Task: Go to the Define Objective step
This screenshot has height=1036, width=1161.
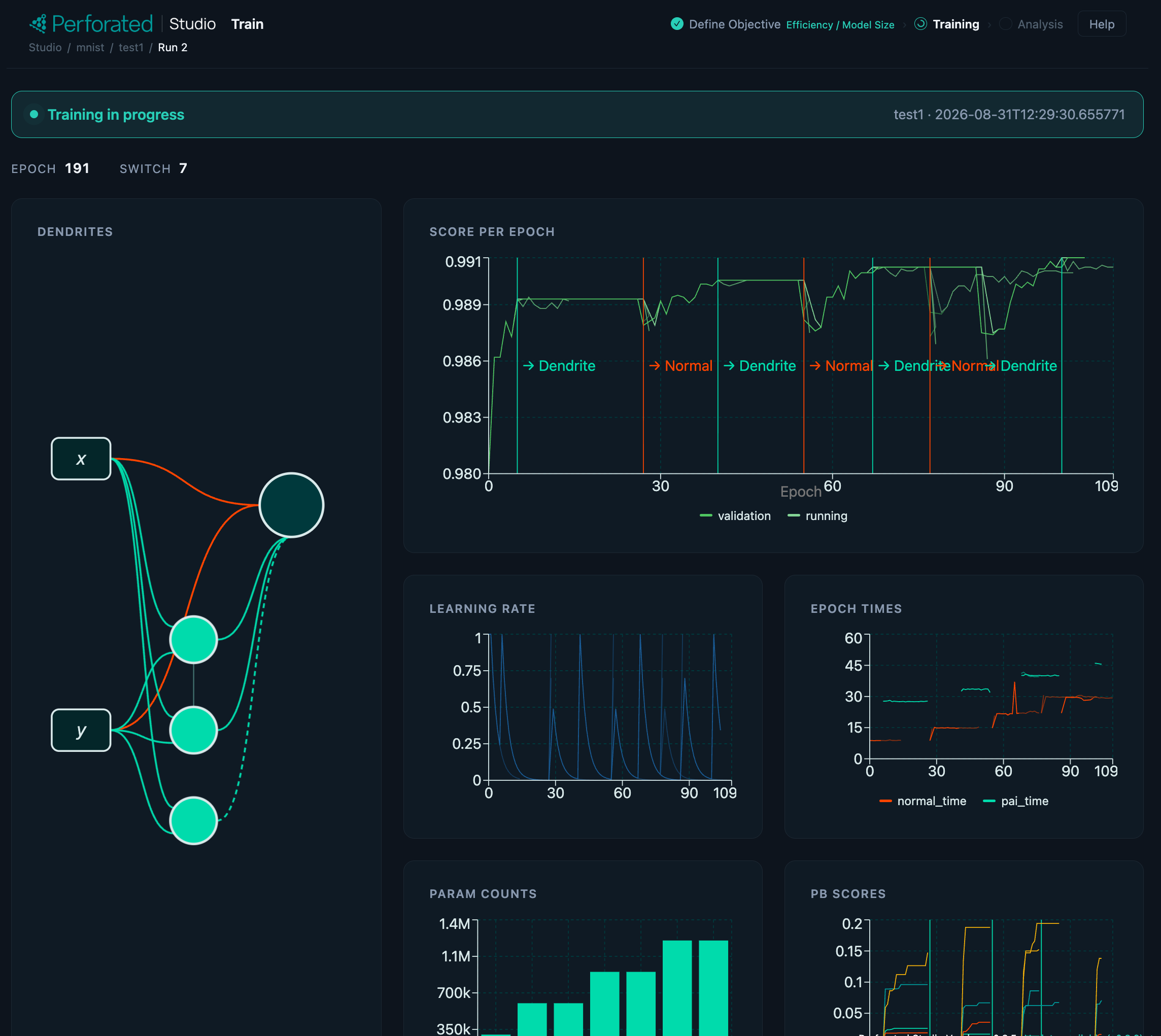Action: (x=735, y=24)
